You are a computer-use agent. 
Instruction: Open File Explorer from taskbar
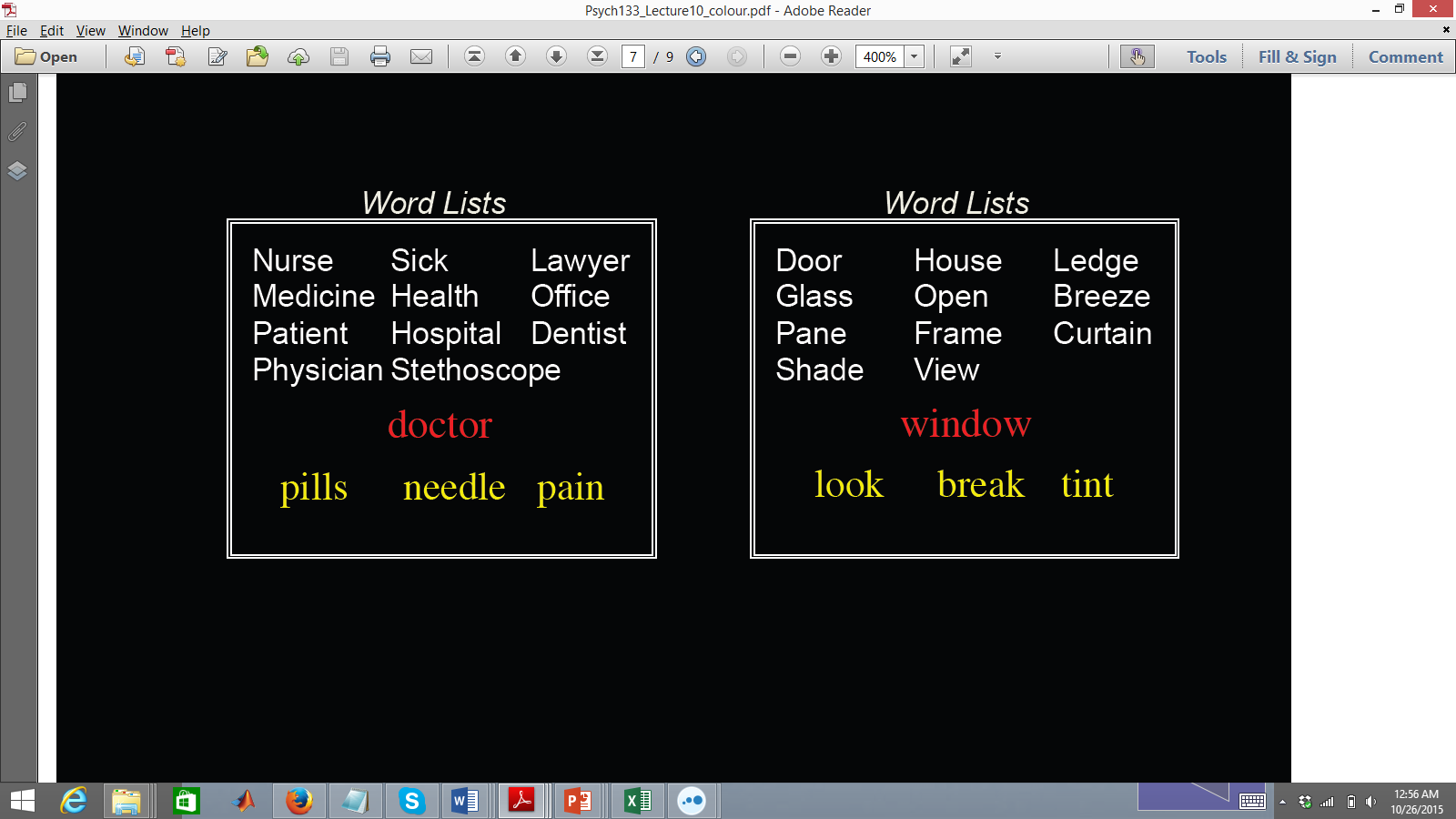point(126,801)
